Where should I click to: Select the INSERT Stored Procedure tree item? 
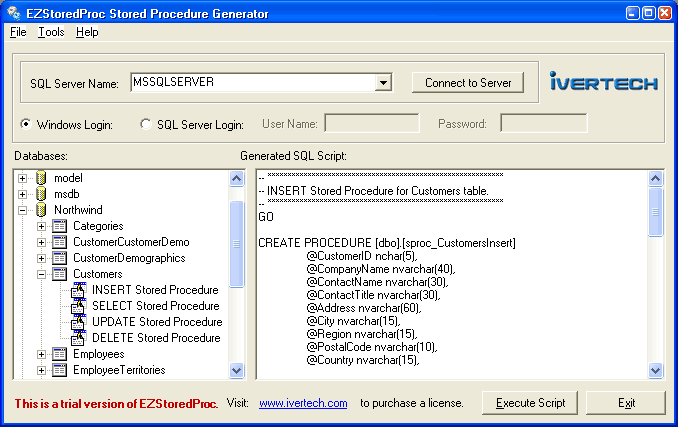(155, 290)
